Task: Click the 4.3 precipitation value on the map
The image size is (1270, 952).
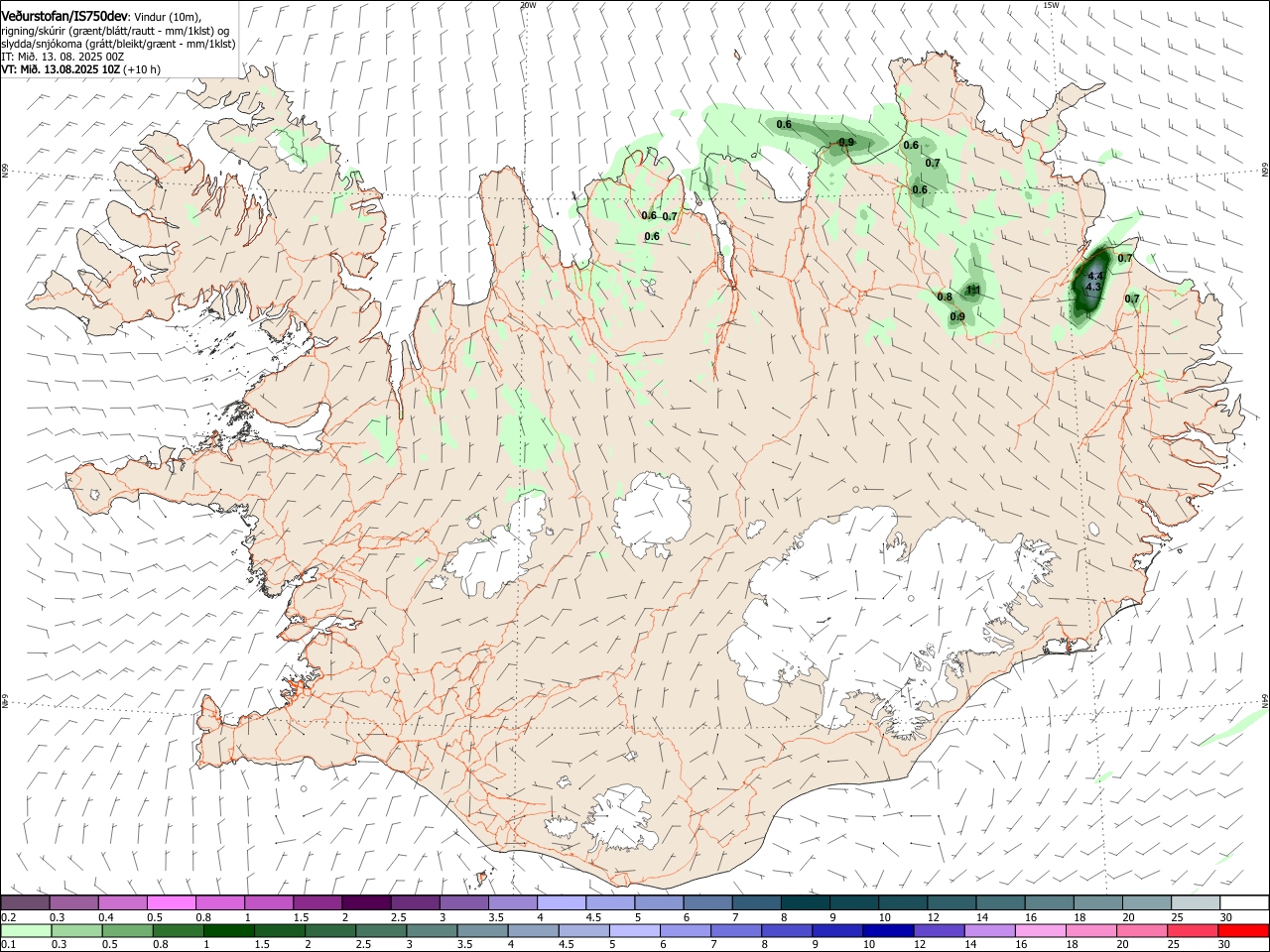Action: click(x=1094, y=287)
